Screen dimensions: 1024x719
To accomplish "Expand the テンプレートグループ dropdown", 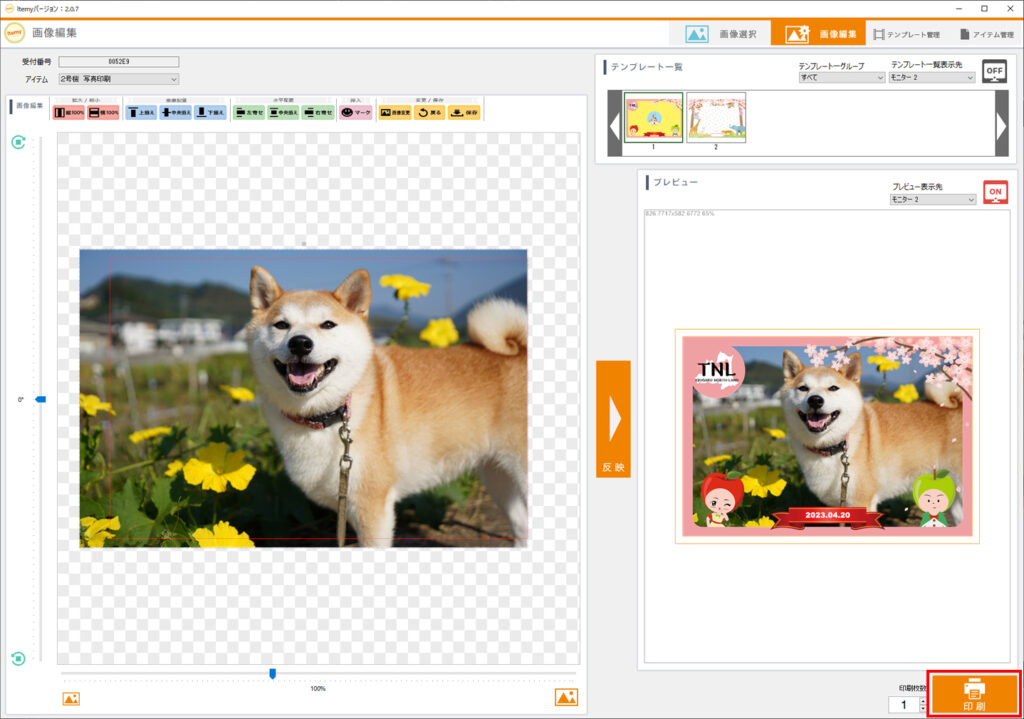I will pos(841,77).
